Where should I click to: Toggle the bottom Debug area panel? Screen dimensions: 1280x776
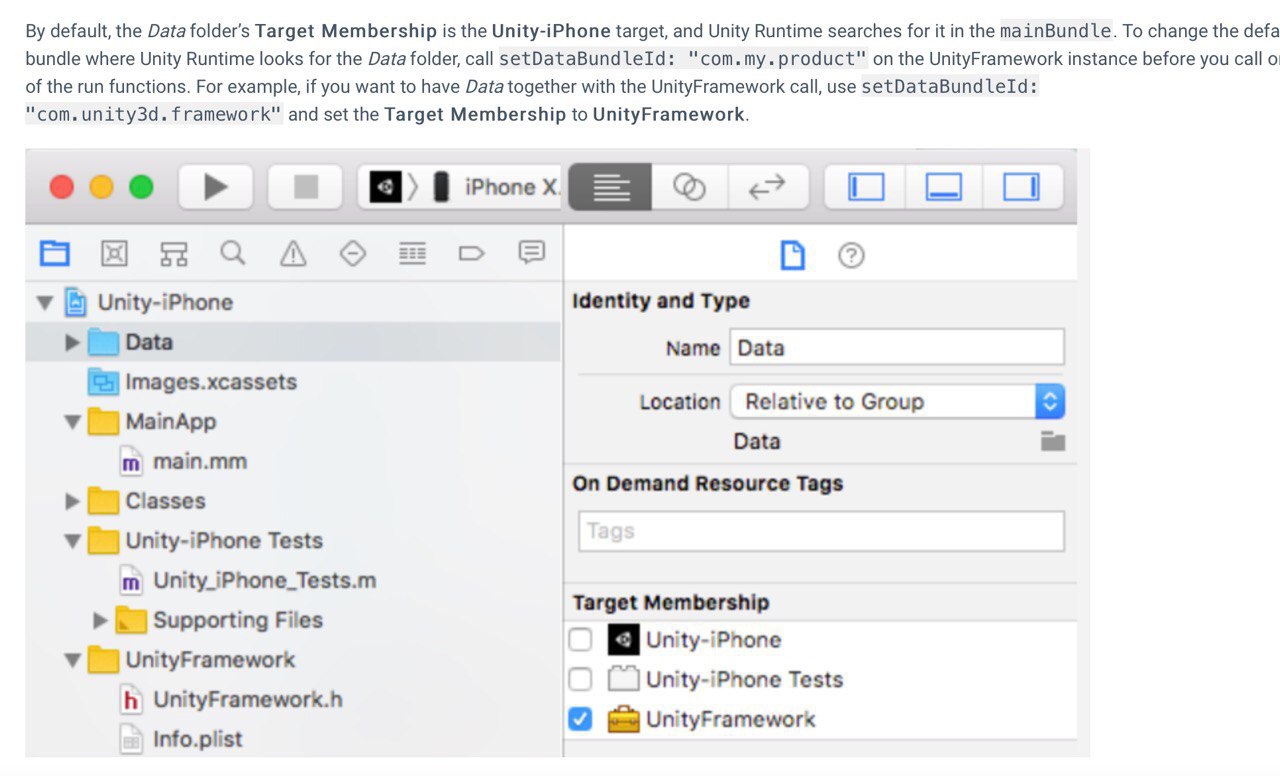click(x=944, y=187)
